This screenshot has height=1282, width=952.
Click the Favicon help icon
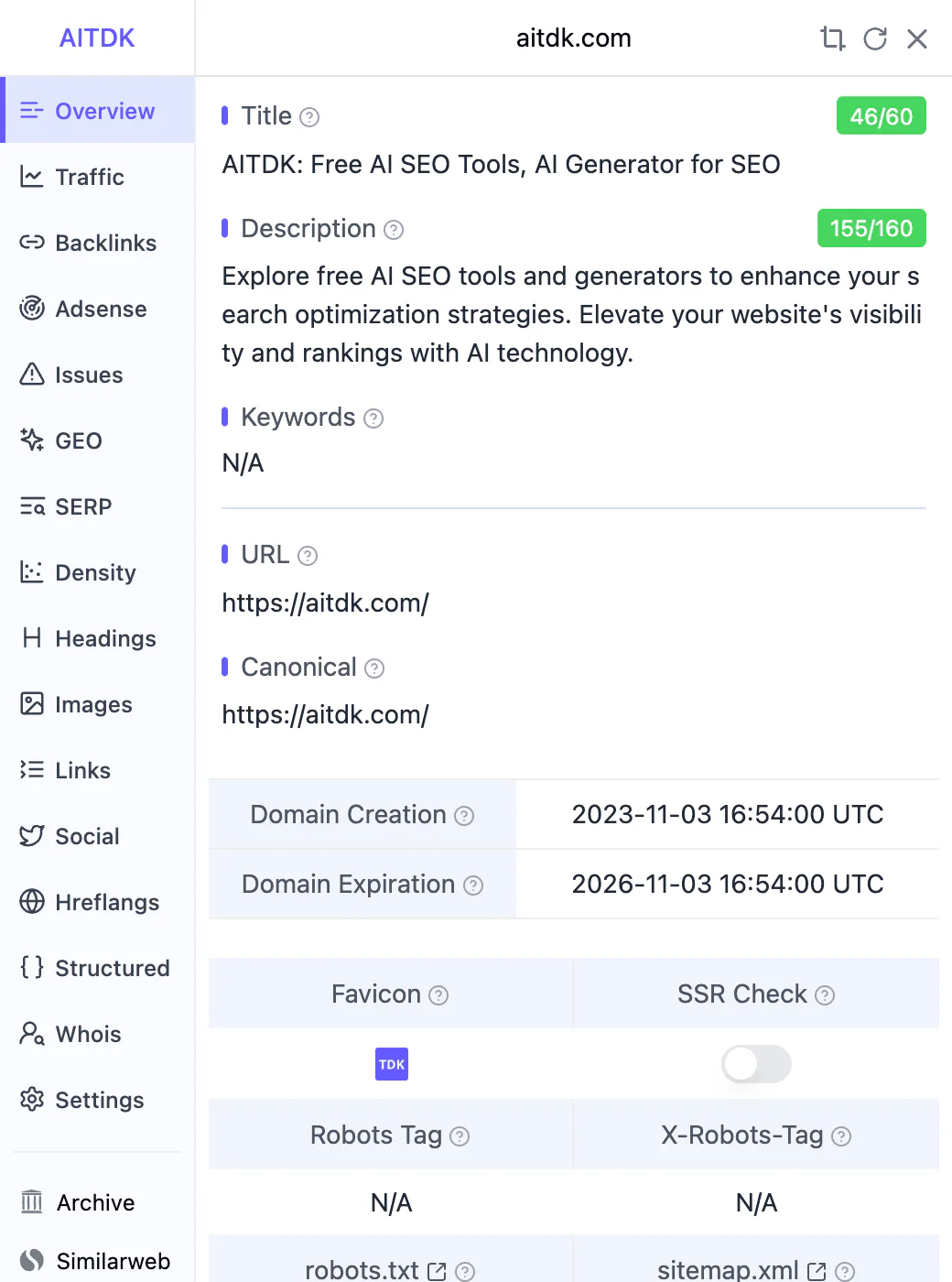pyautogui.click(x=438, y=995)
